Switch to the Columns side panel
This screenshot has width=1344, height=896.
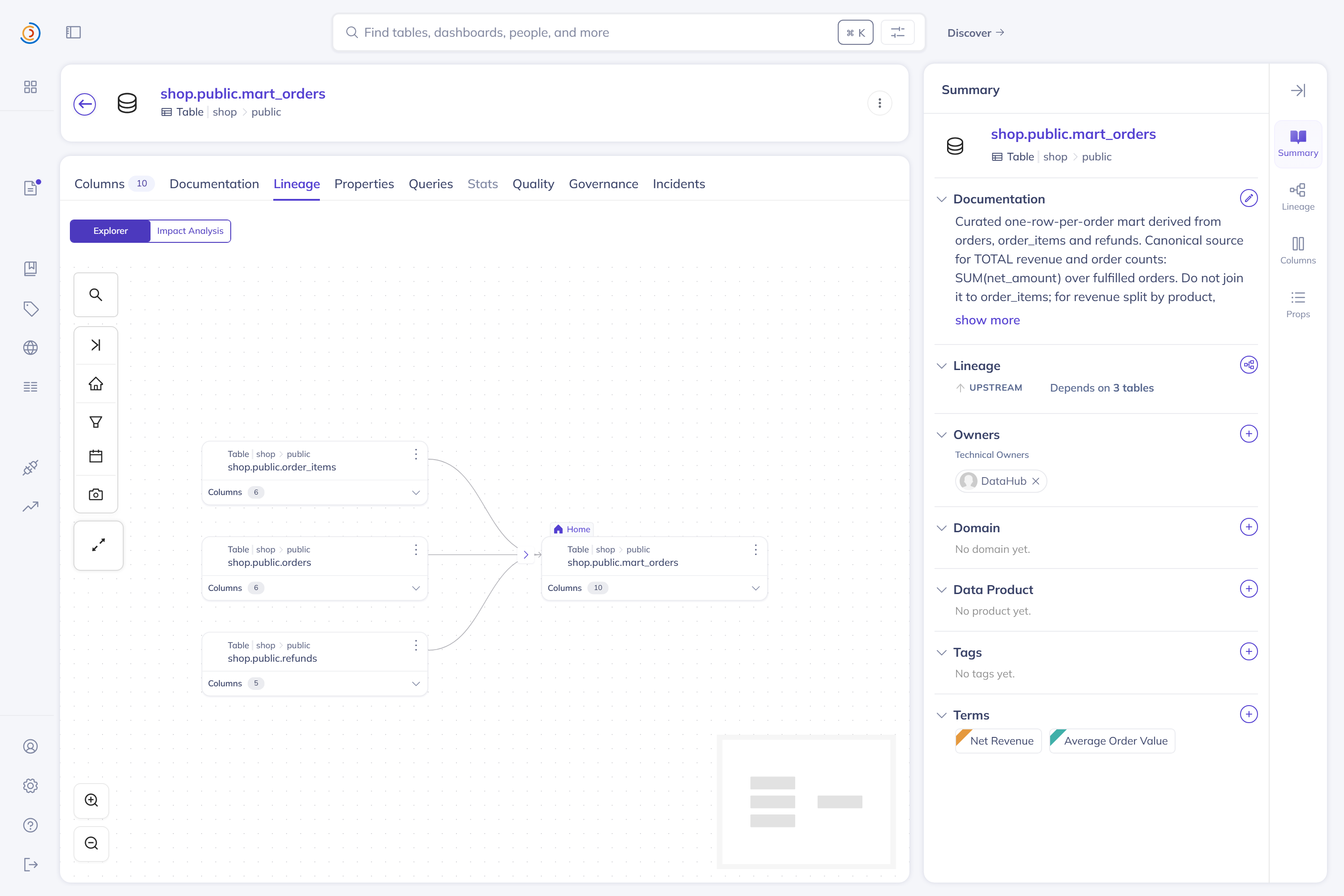tap(1298, 250)
